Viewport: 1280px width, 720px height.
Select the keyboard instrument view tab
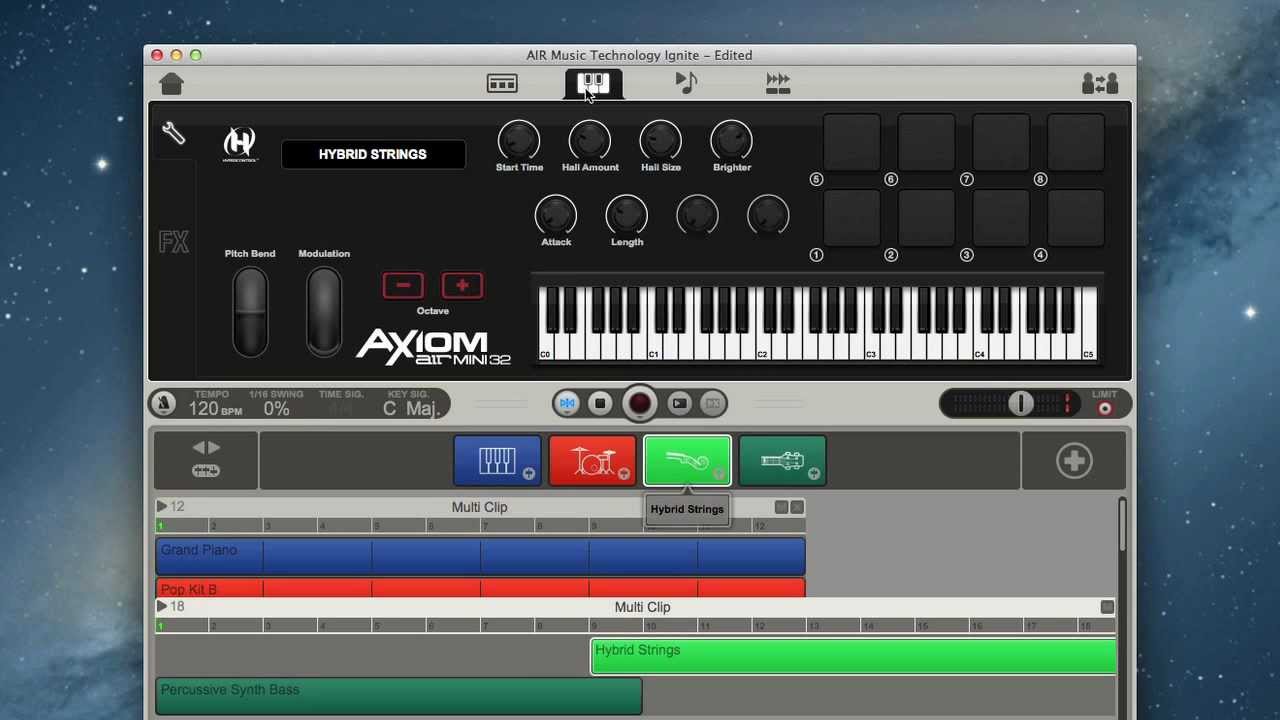[x=593, y=83]
